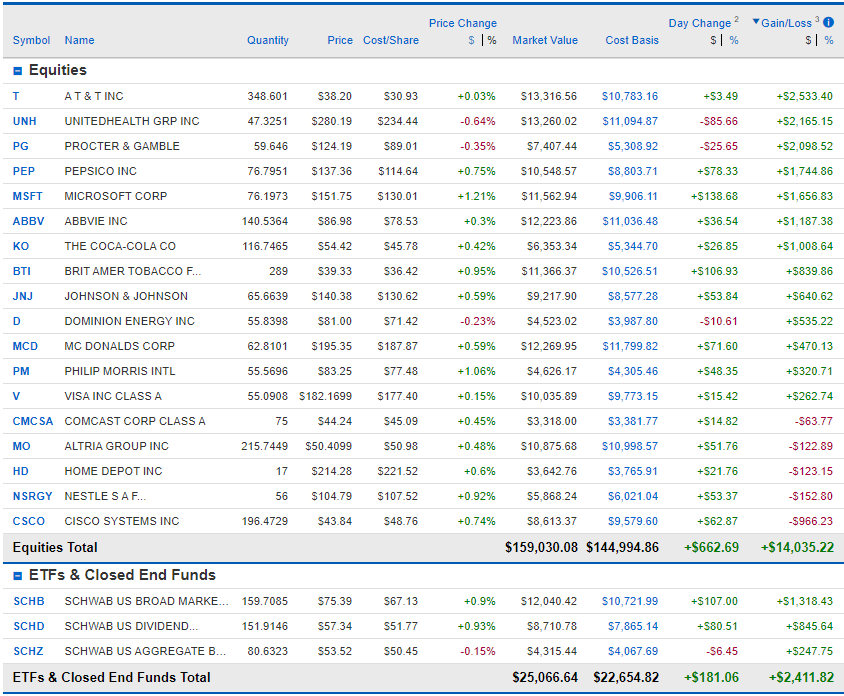Open AT&T cost basis $10,783.16

[x=630, y=96]
